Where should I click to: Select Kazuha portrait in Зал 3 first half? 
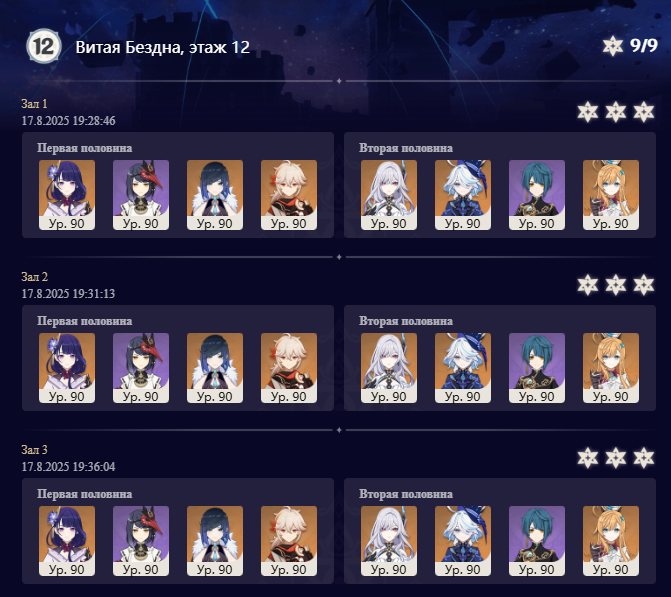pyautogui.click(x=289, y=541)
